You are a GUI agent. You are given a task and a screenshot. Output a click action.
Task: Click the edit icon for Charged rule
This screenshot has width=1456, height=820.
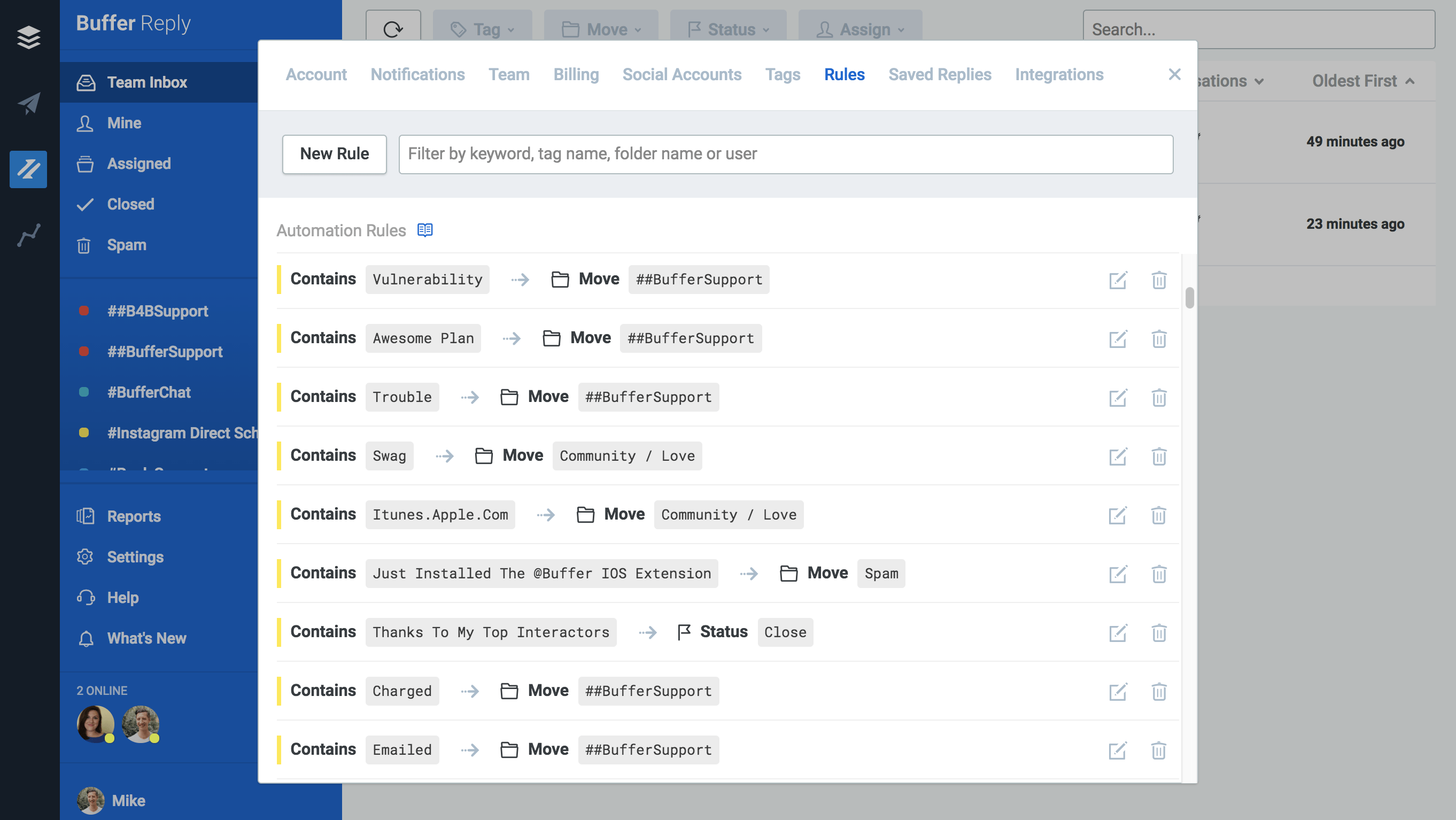point(1118,690)
